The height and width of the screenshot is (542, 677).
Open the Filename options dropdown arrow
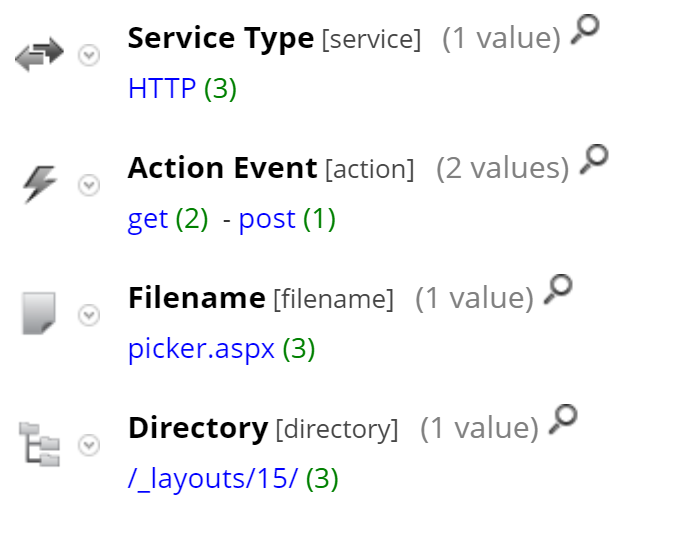pos(89,315)
